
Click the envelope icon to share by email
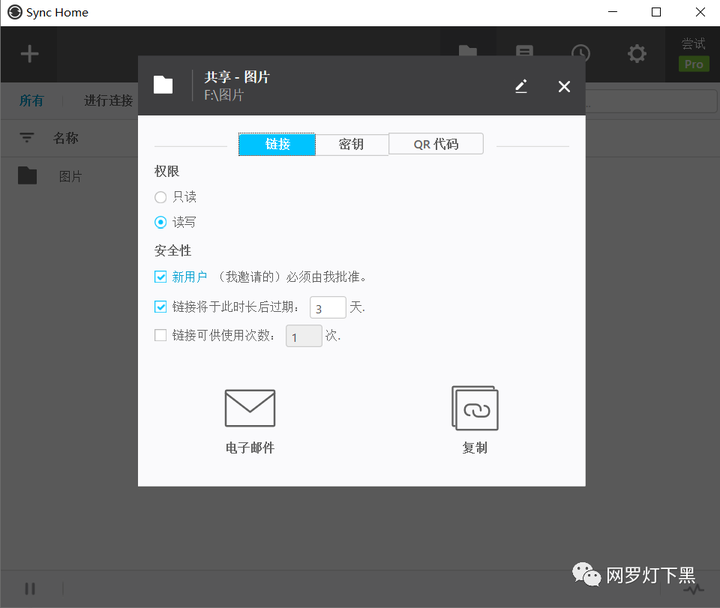(x=250, y=408)
